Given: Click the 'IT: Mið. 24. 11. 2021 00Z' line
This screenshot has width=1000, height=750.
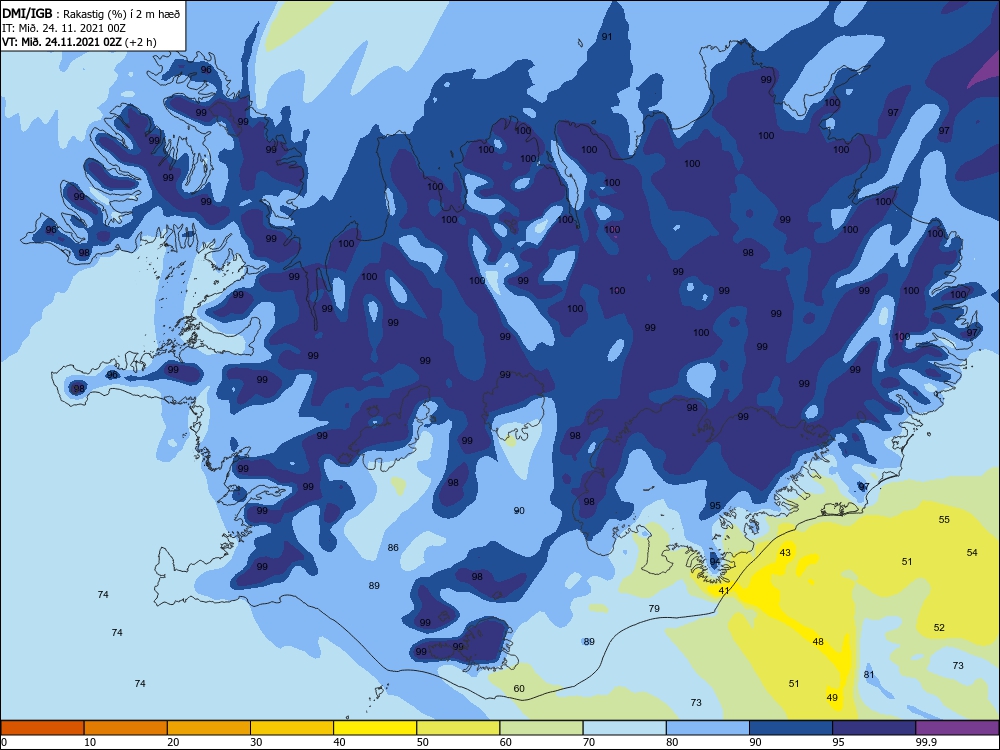Looking at the screenshot, I should (64, 28).
